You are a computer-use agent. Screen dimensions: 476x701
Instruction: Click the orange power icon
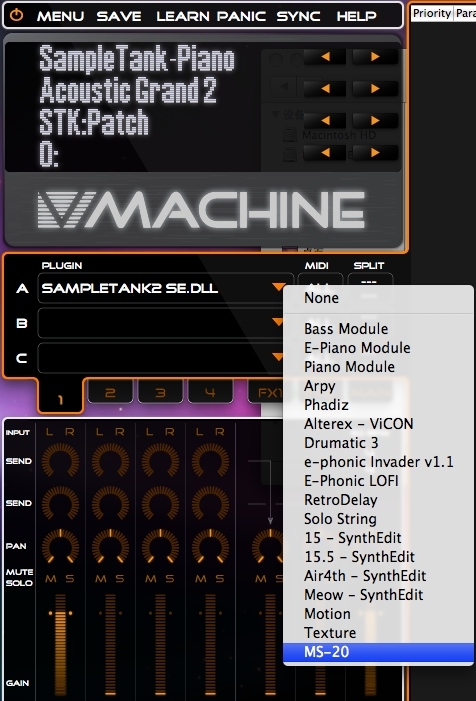[17, 15]
